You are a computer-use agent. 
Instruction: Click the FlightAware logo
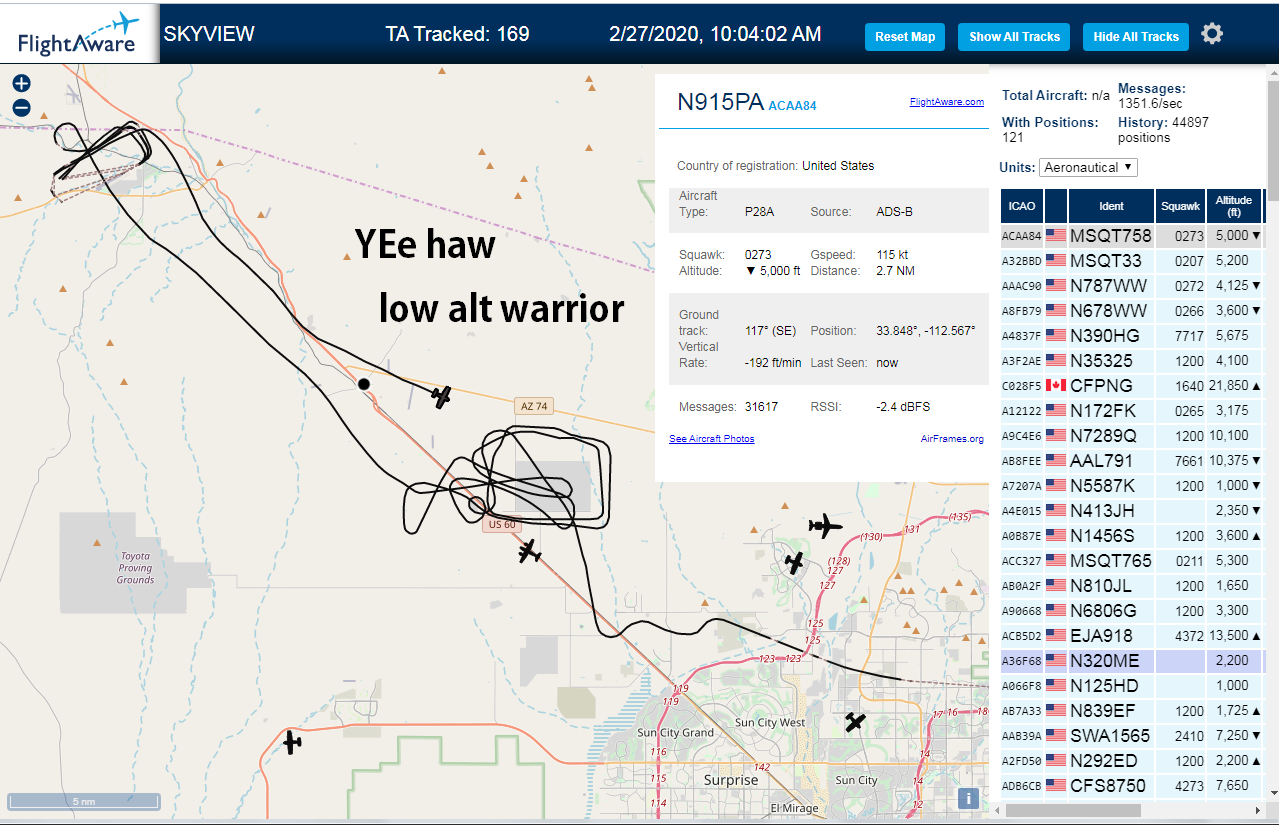(x=78, y=34)
